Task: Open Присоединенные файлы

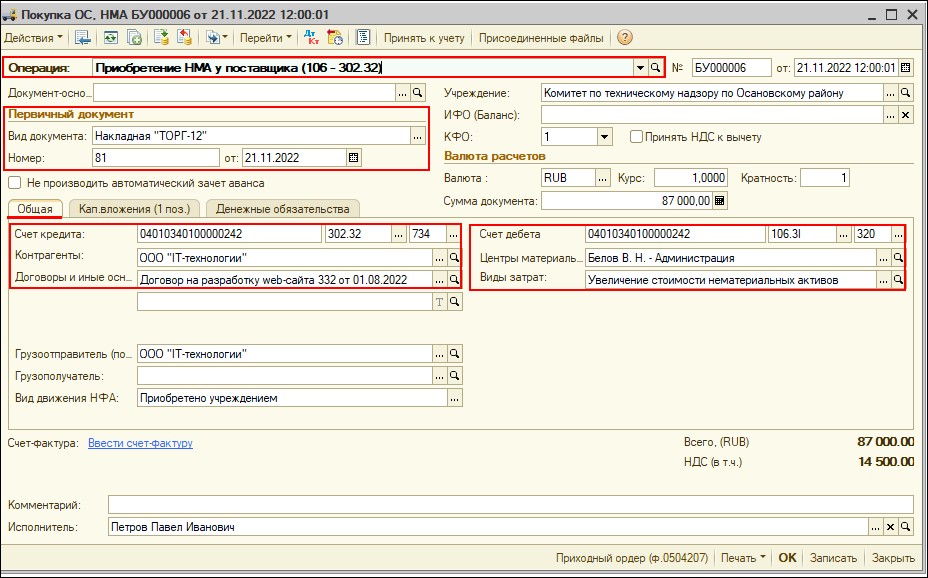Action: 541,38
